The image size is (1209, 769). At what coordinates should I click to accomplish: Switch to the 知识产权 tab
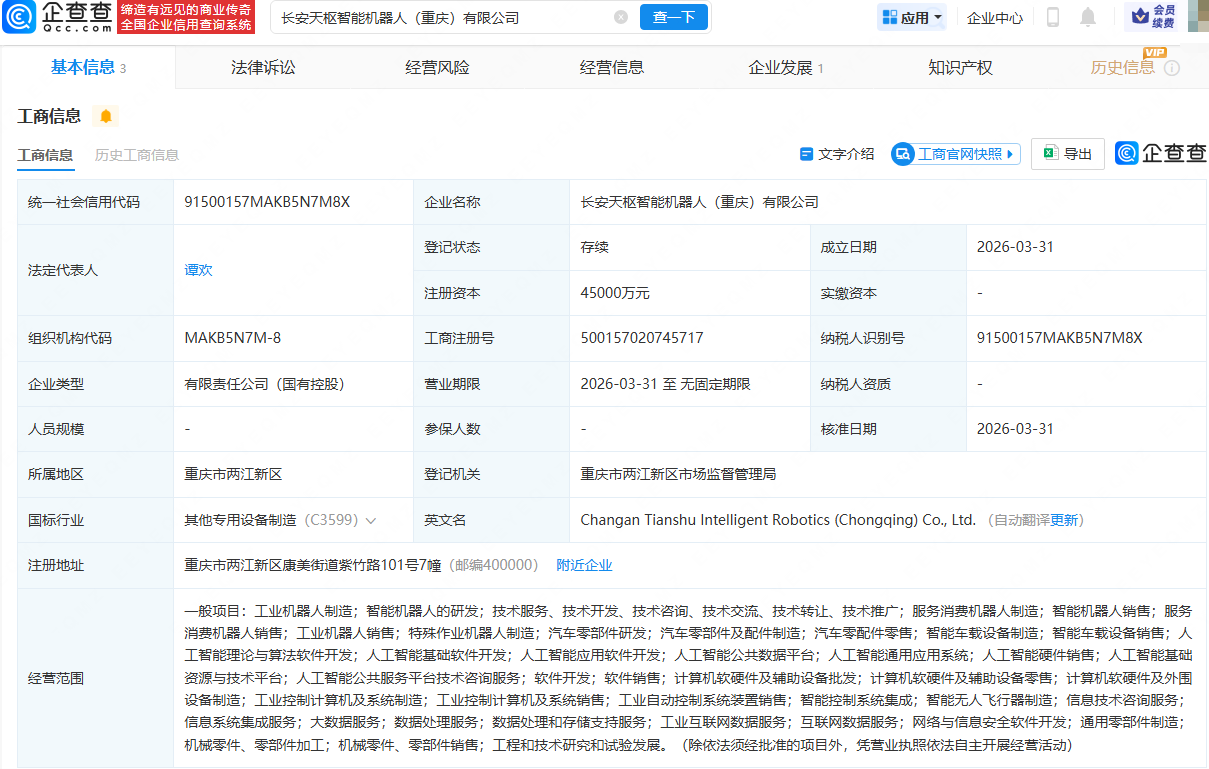pos(959,67)
